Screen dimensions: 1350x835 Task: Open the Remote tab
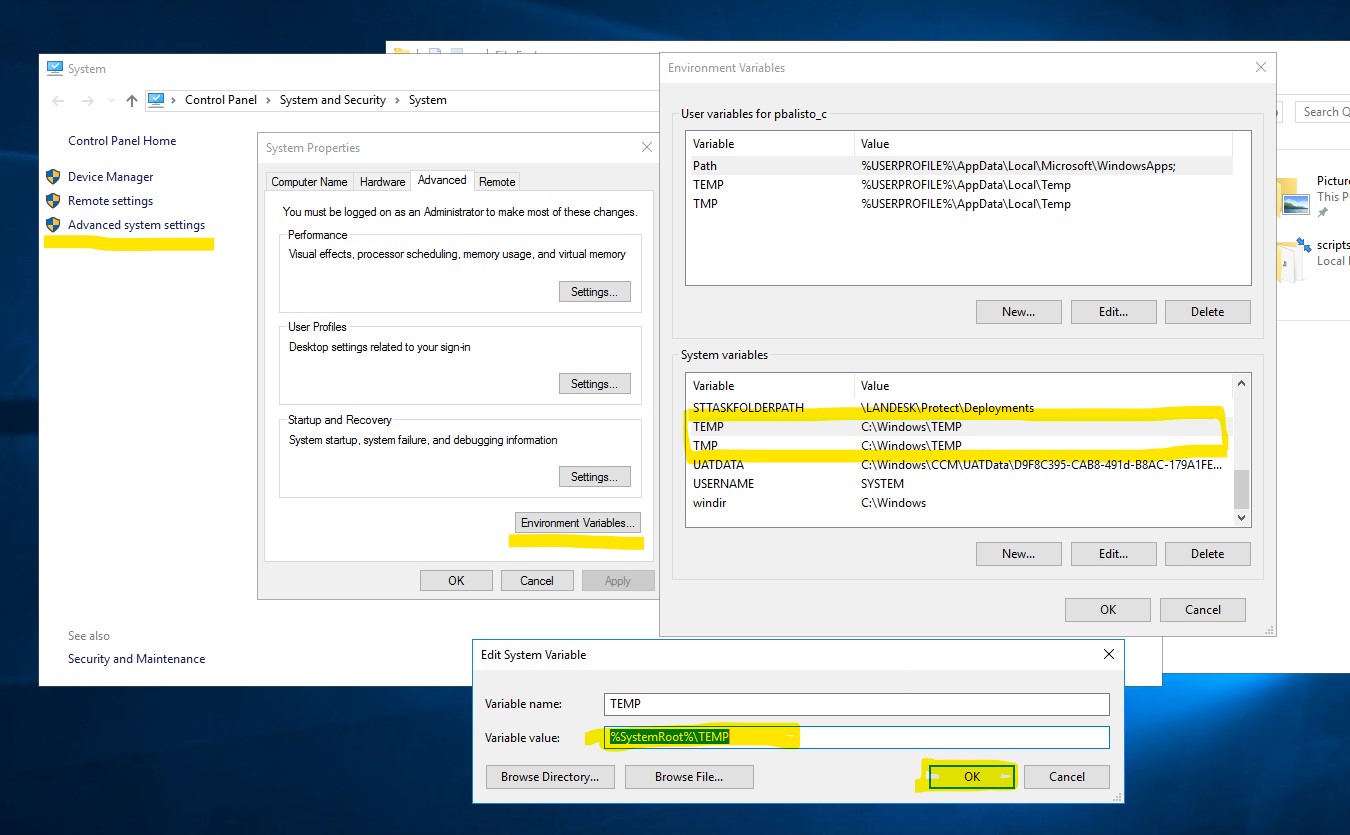click(x=497, y=182)
